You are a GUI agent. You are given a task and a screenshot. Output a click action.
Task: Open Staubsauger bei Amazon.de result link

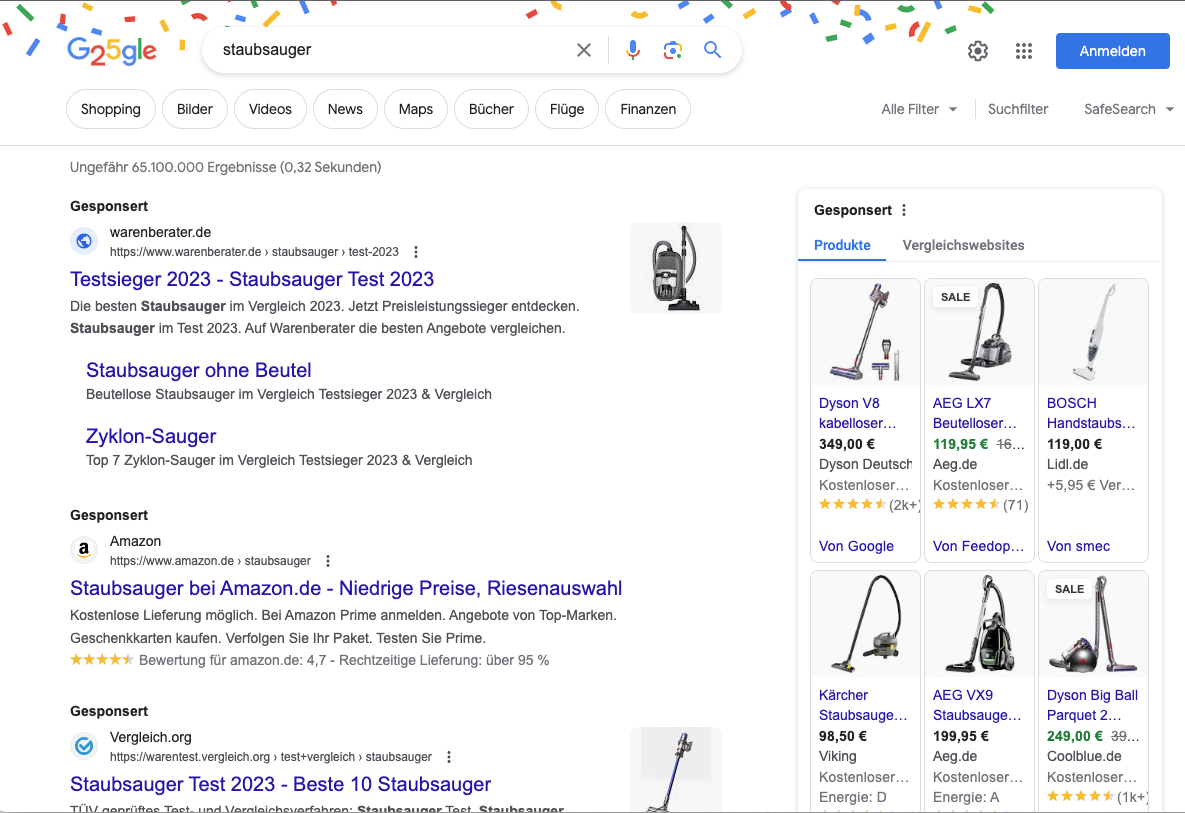point(346,588)
